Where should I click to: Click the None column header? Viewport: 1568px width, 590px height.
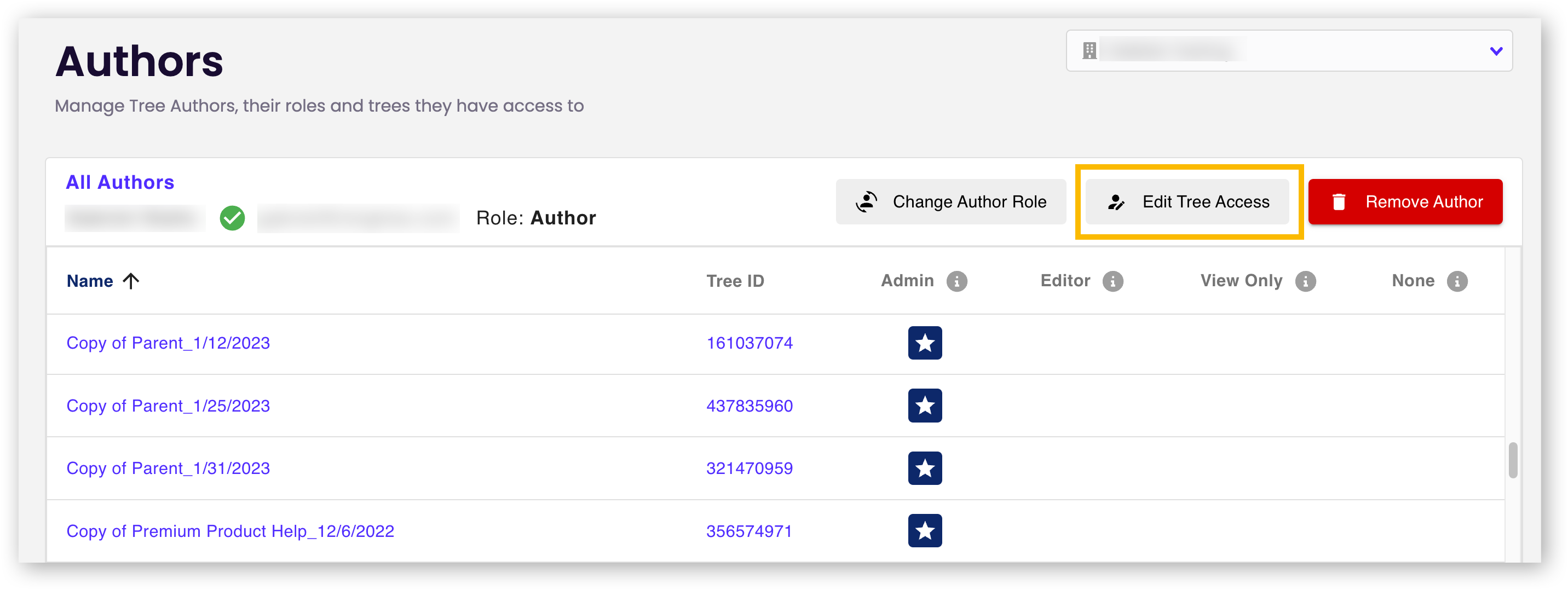1413,281
